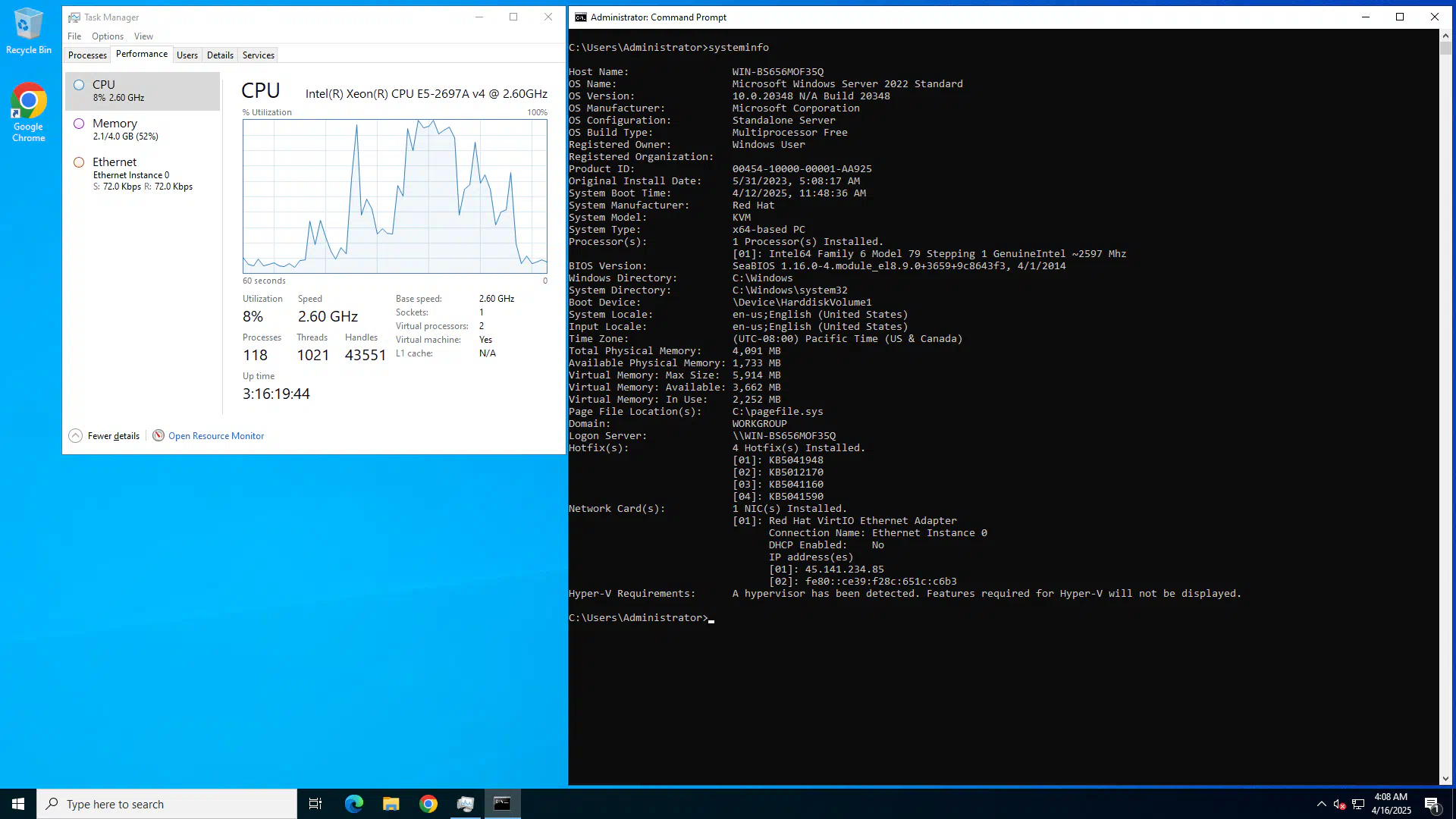
Task: Collapse with Fewer details button
Action: 105,436
